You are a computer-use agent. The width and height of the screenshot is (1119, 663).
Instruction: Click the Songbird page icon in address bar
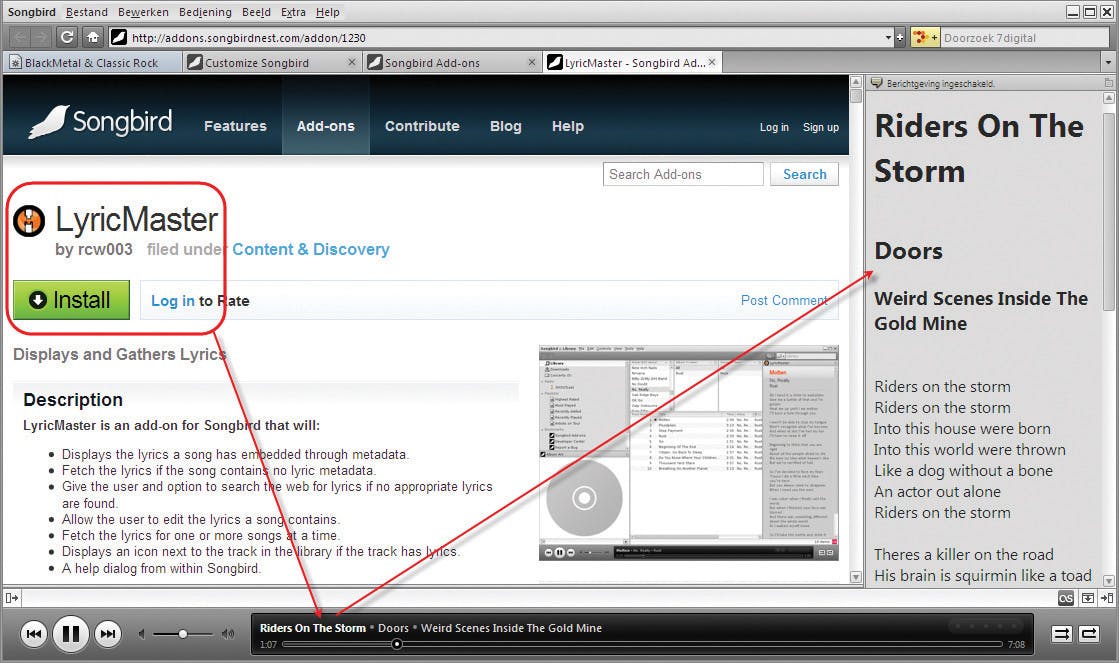tap(119, 37)
